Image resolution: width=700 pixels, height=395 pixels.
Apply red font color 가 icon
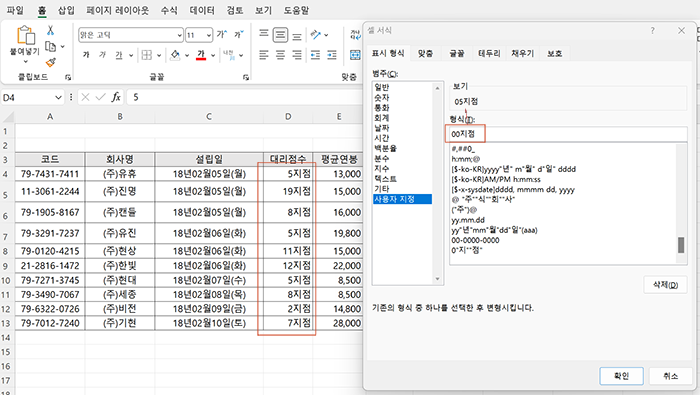(201, 55)
